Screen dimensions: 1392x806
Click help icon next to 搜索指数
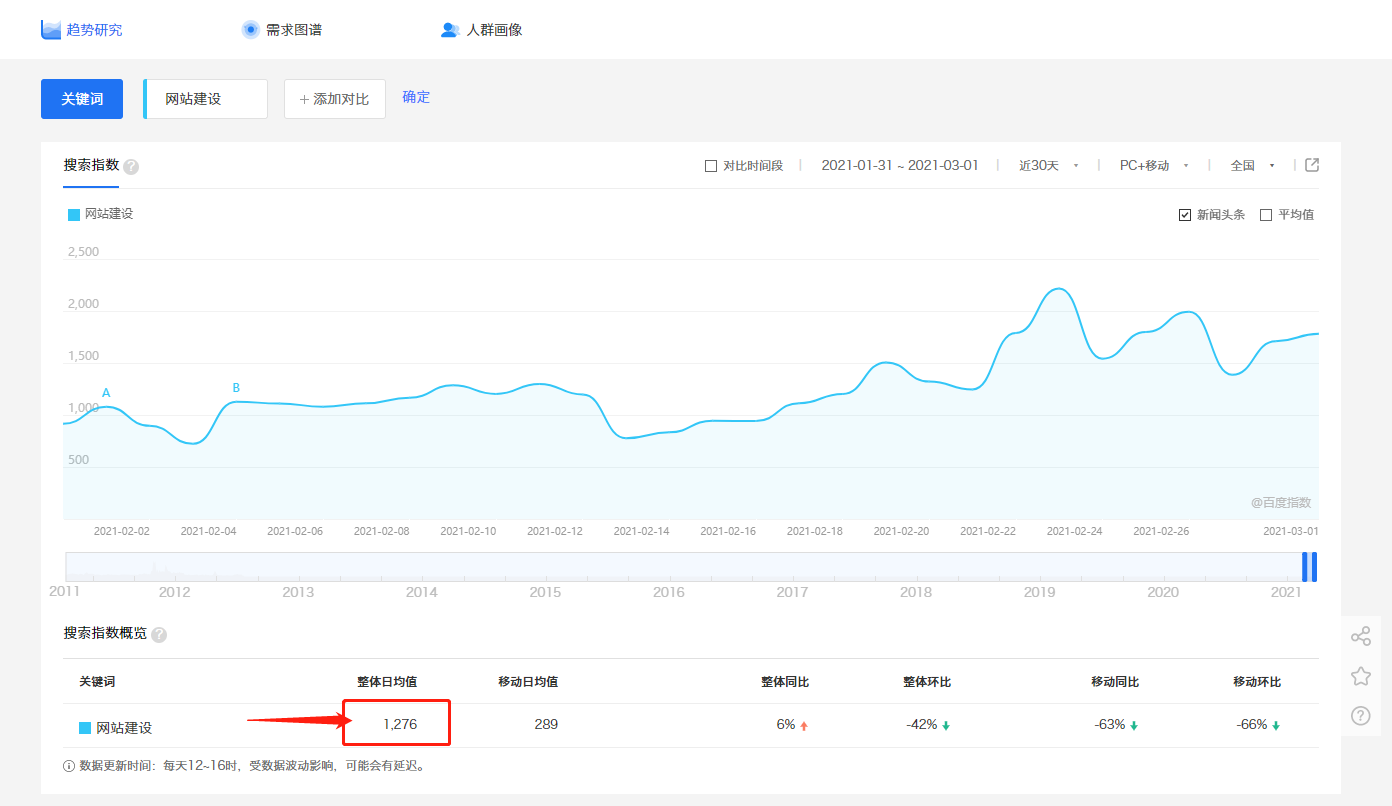(x=131, y=167)
